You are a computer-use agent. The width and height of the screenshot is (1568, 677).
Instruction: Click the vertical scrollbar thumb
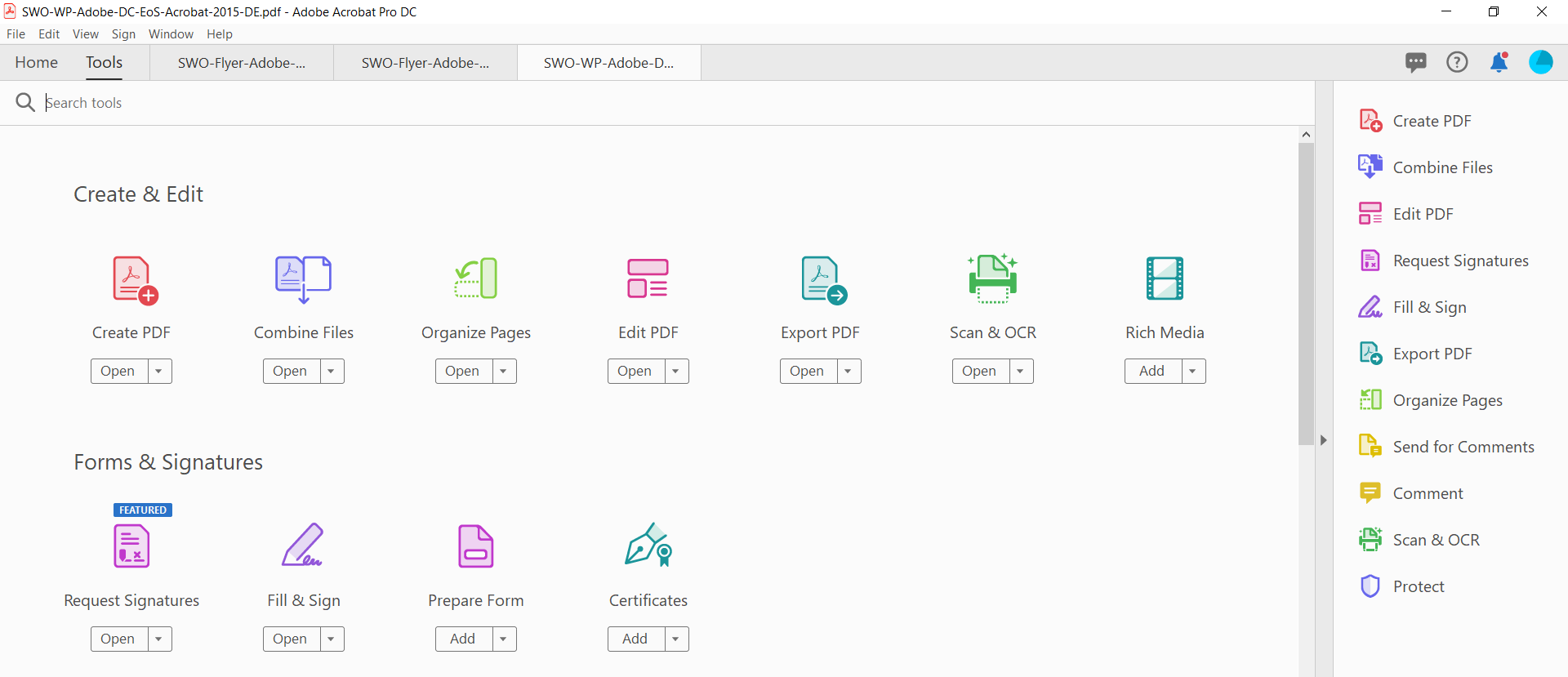tap(1306, 294)
